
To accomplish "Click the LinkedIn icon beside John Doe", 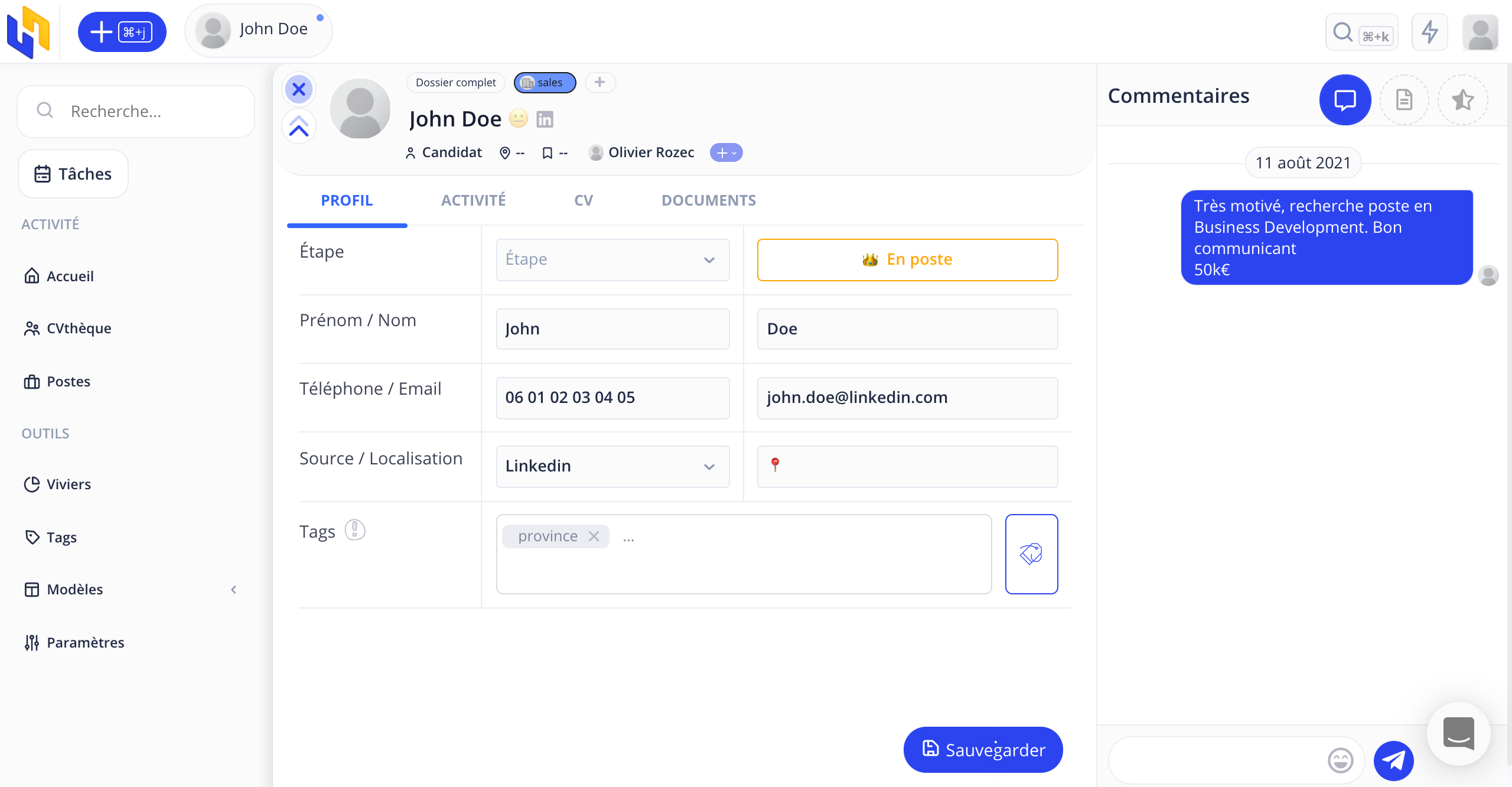I will pos(545,119).
